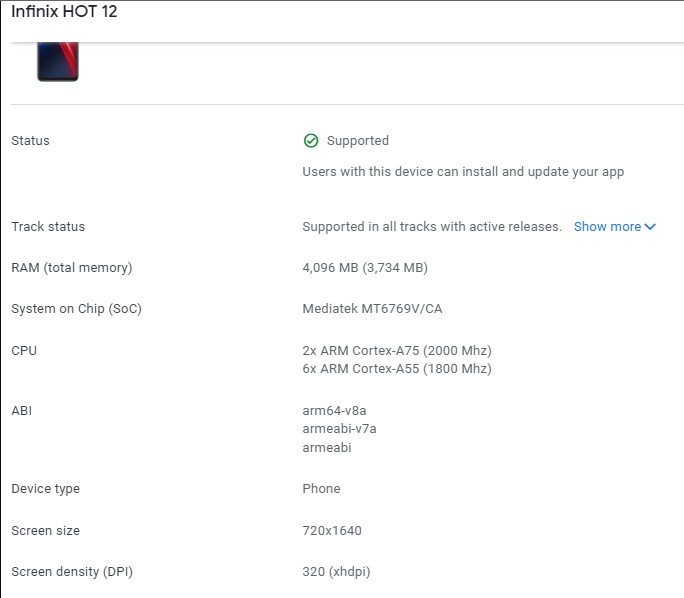Click the Mediatek MT6769V/CA value

(x=372, y=309)
